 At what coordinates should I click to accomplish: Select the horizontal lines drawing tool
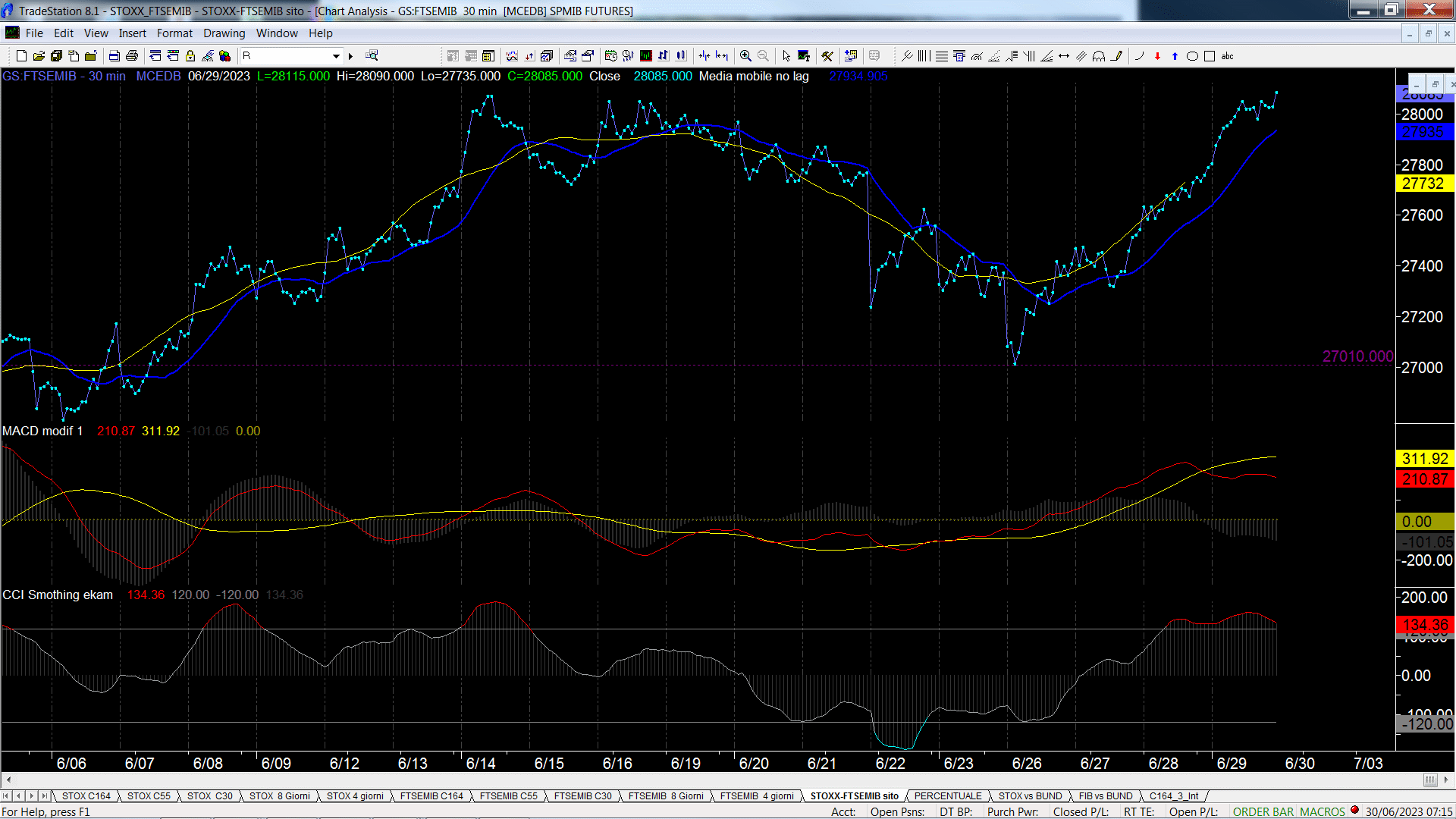click(941, 56)
